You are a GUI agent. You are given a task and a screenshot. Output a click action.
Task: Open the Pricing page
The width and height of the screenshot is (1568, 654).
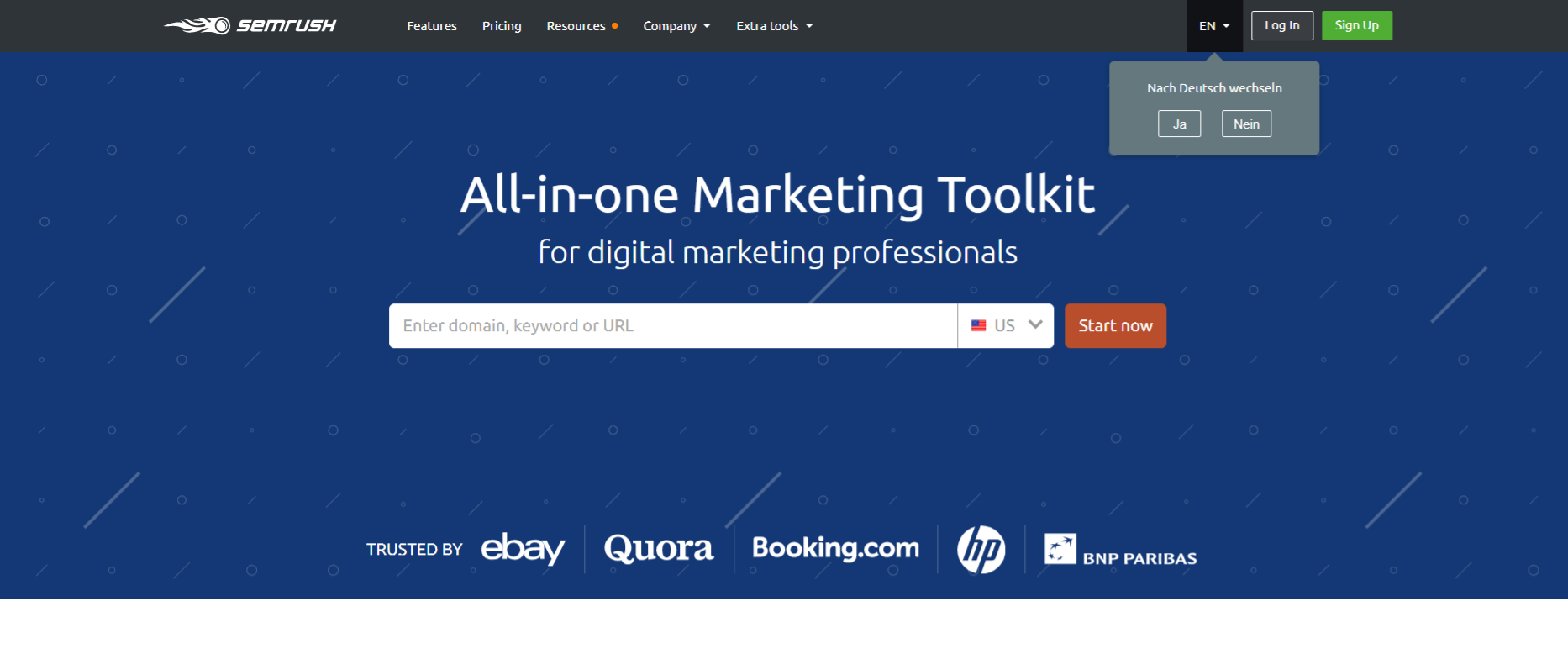click(x=502, y=26)
